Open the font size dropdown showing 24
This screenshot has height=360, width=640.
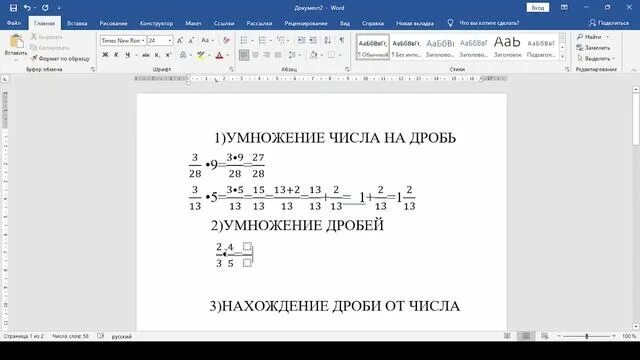(169, 40)
